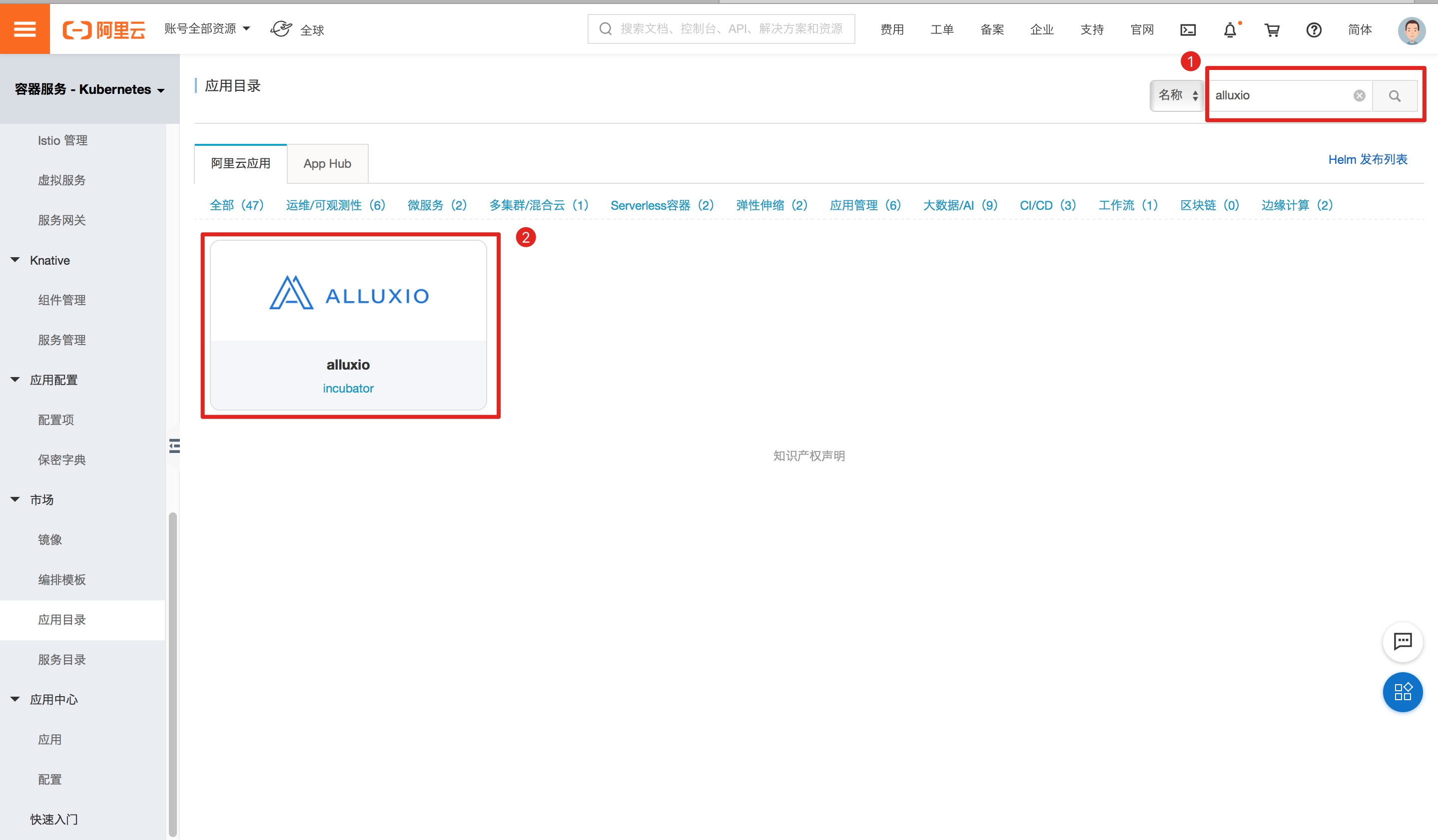Screen dimensions: 1438x840
Task: Open the notifications bell
Action: point(1230,29)
